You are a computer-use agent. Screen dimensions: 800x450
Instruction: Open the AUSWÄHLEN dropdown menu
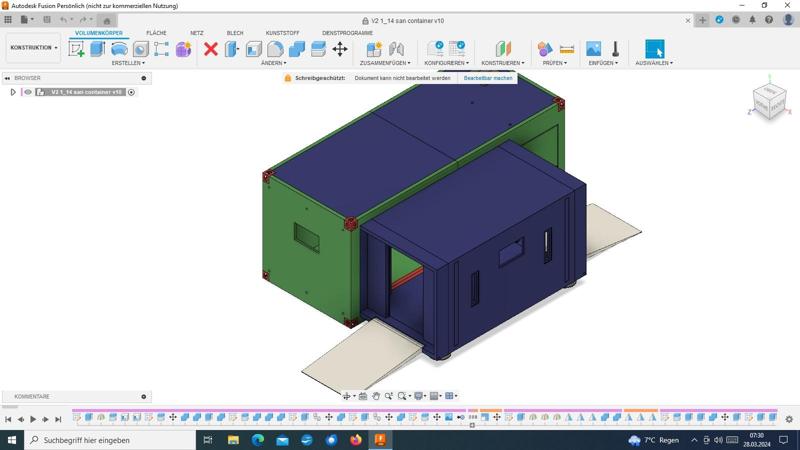point(654,63)
